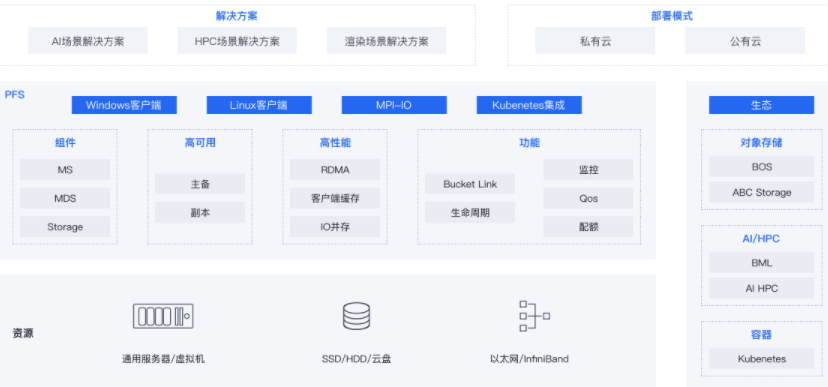
Task: Open the HPC场景解决方案 box
Action: (237, 41)
